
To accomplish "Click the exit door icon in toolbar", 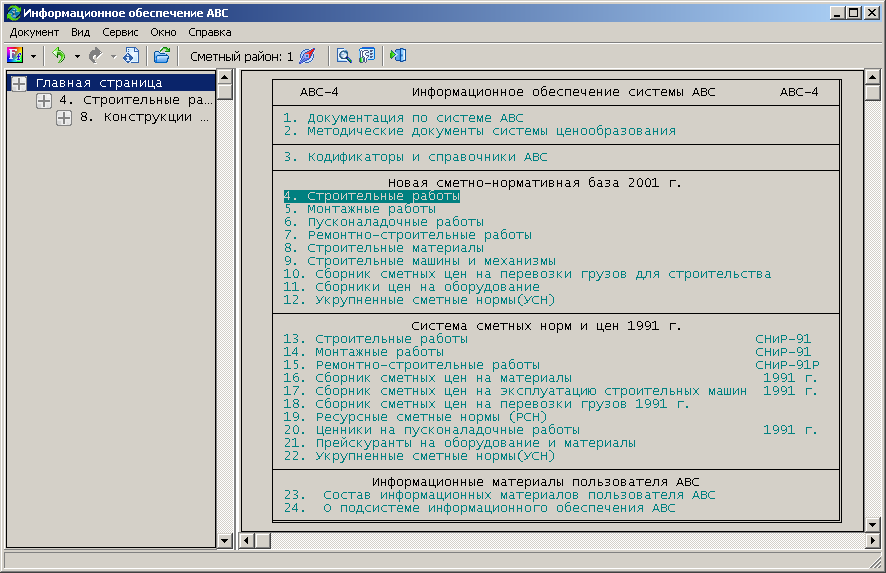I will point(398,56).
